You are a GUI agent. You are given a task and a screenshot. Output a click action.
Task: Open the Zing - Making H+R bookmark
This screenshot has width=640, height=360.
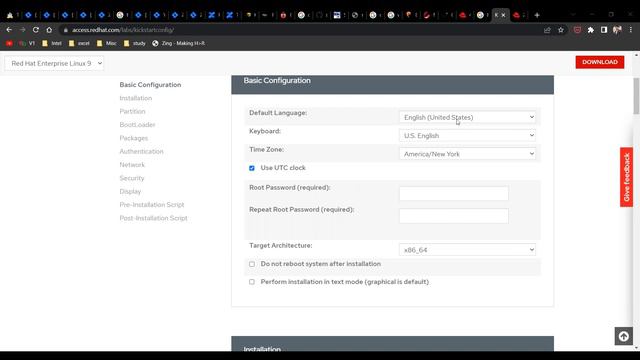pyautogui.click(x=178, y=43)
